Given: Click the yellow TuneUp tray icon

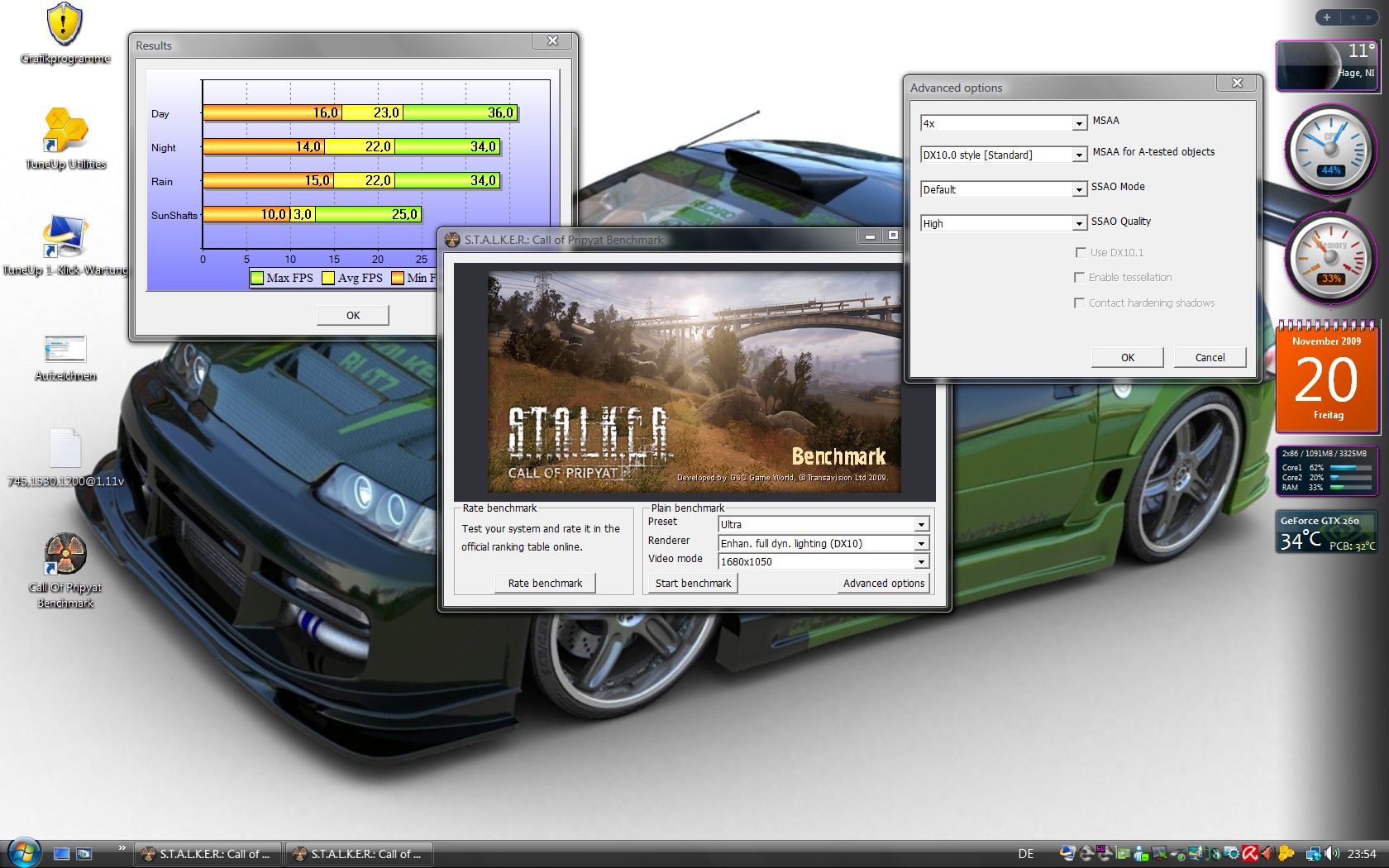Looking at the screenshot, I should [1286, 854].
